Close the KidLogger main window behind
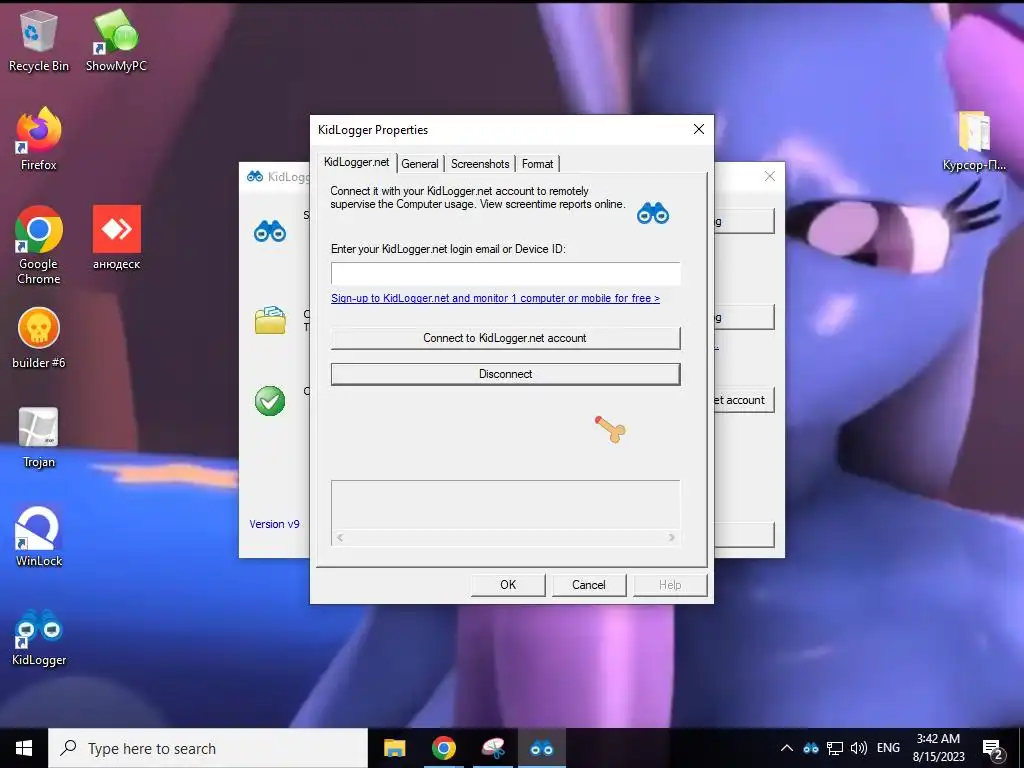The image size is (1024, 768). click(x=770, y=176)
